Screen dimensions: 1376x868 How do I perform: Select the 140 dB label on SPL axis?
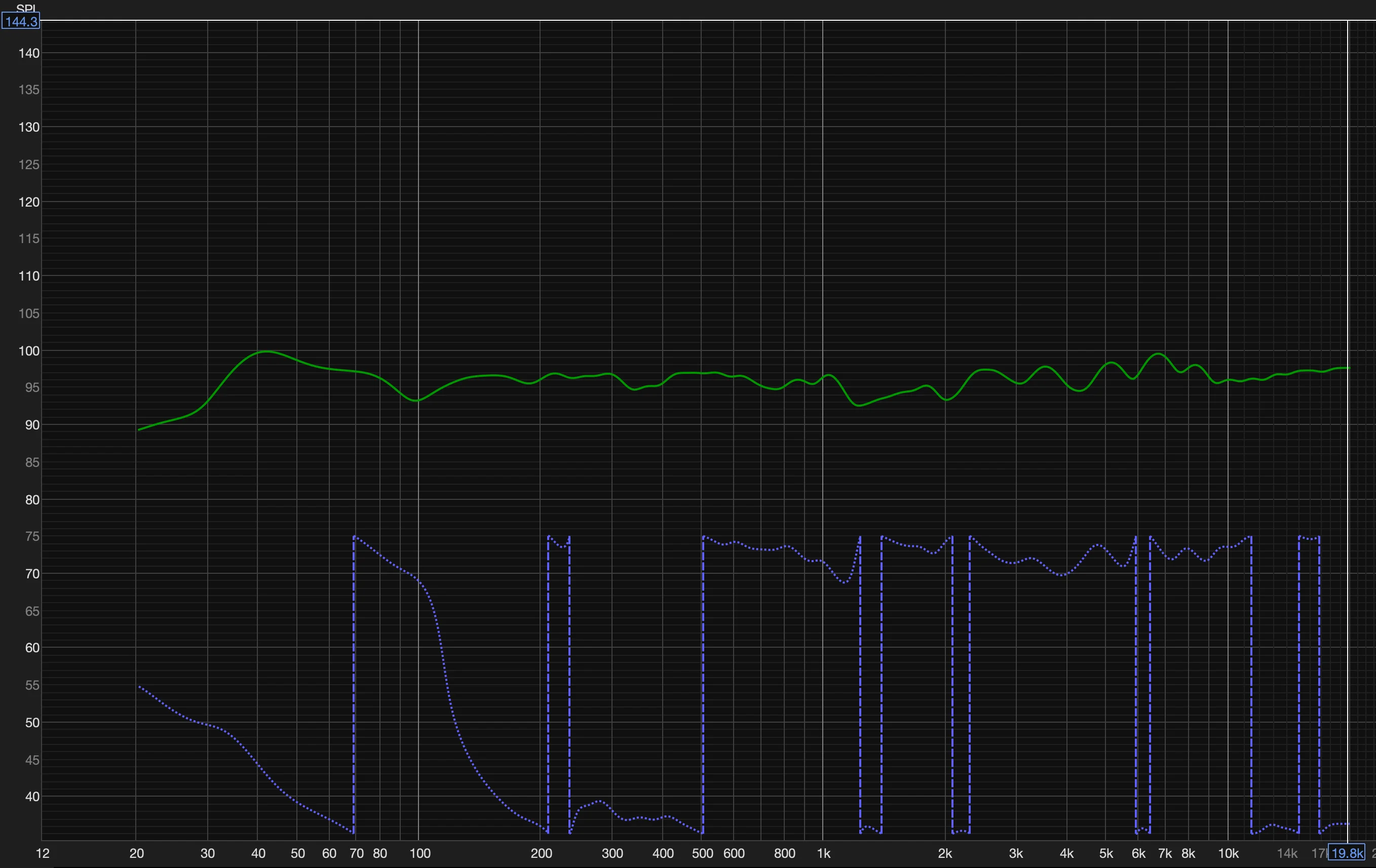point(29,53)
